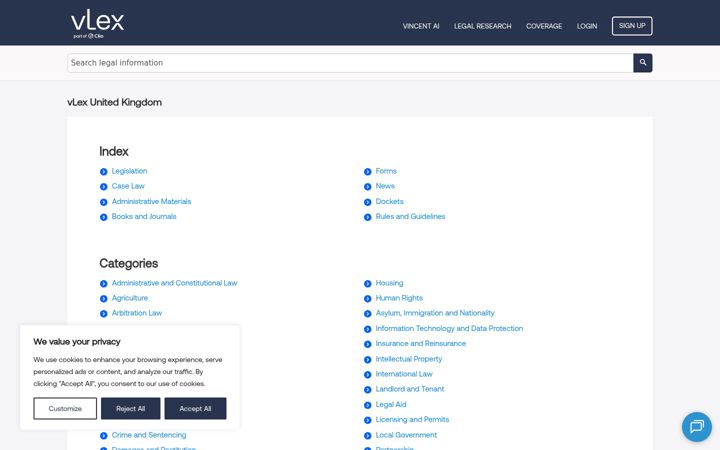Open the Administrative Materials link

click(152, 201)
